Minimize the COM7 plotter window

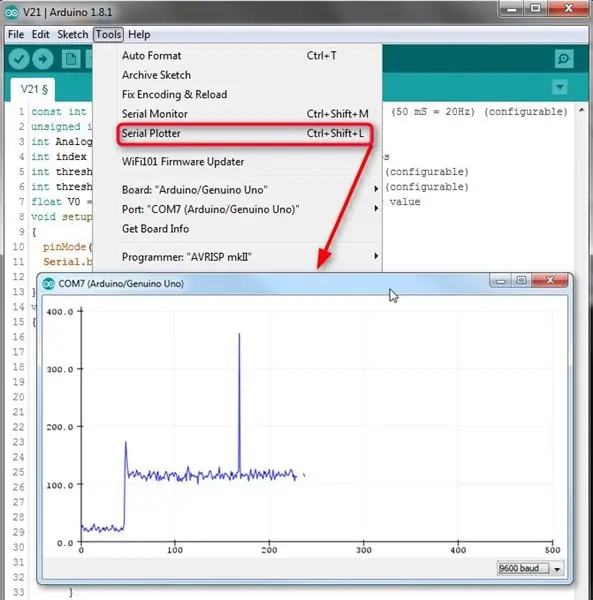[501, 281]
